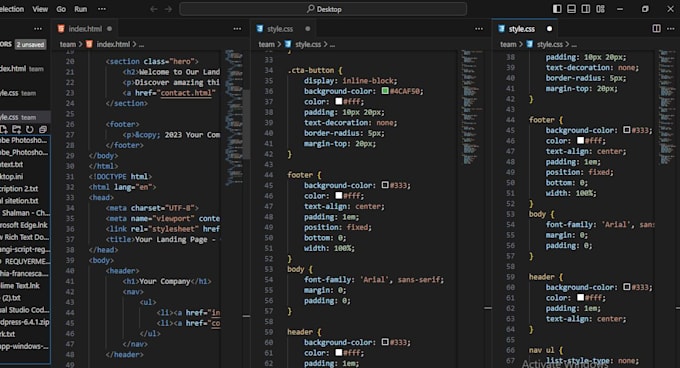Select the 'REQUYERME...' file in Explorer
The height and width of the screenshot is (368, 680).
click(x=25, y=261)
